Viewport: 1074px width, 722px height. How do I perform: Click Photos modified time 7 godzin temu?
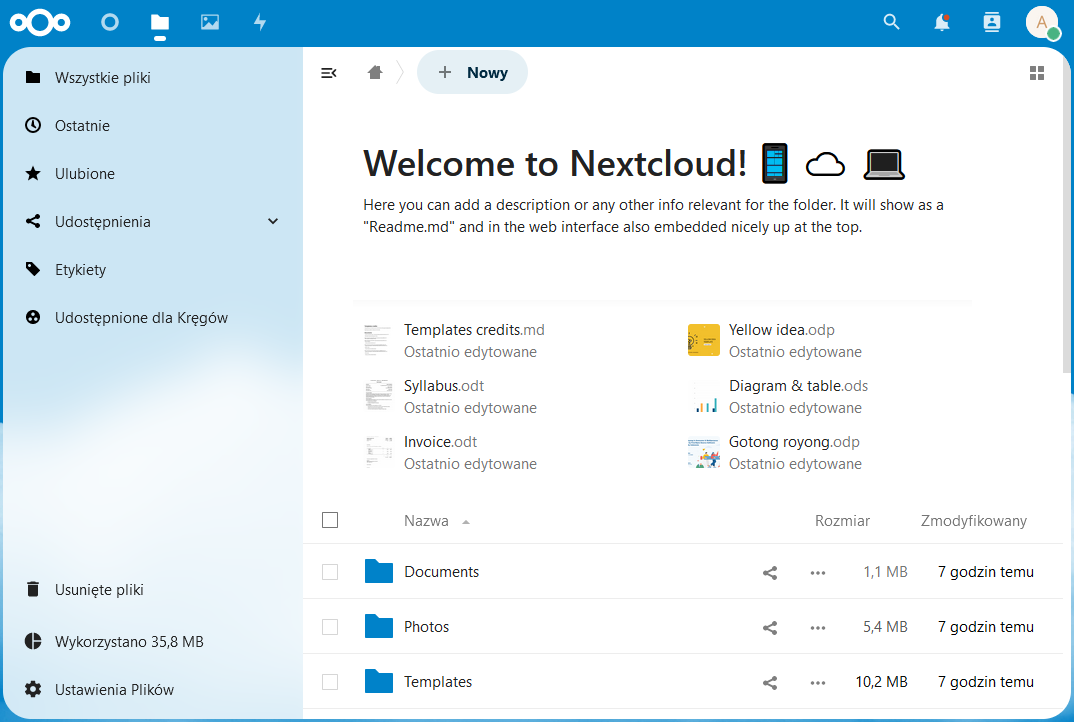coord(986,627)
